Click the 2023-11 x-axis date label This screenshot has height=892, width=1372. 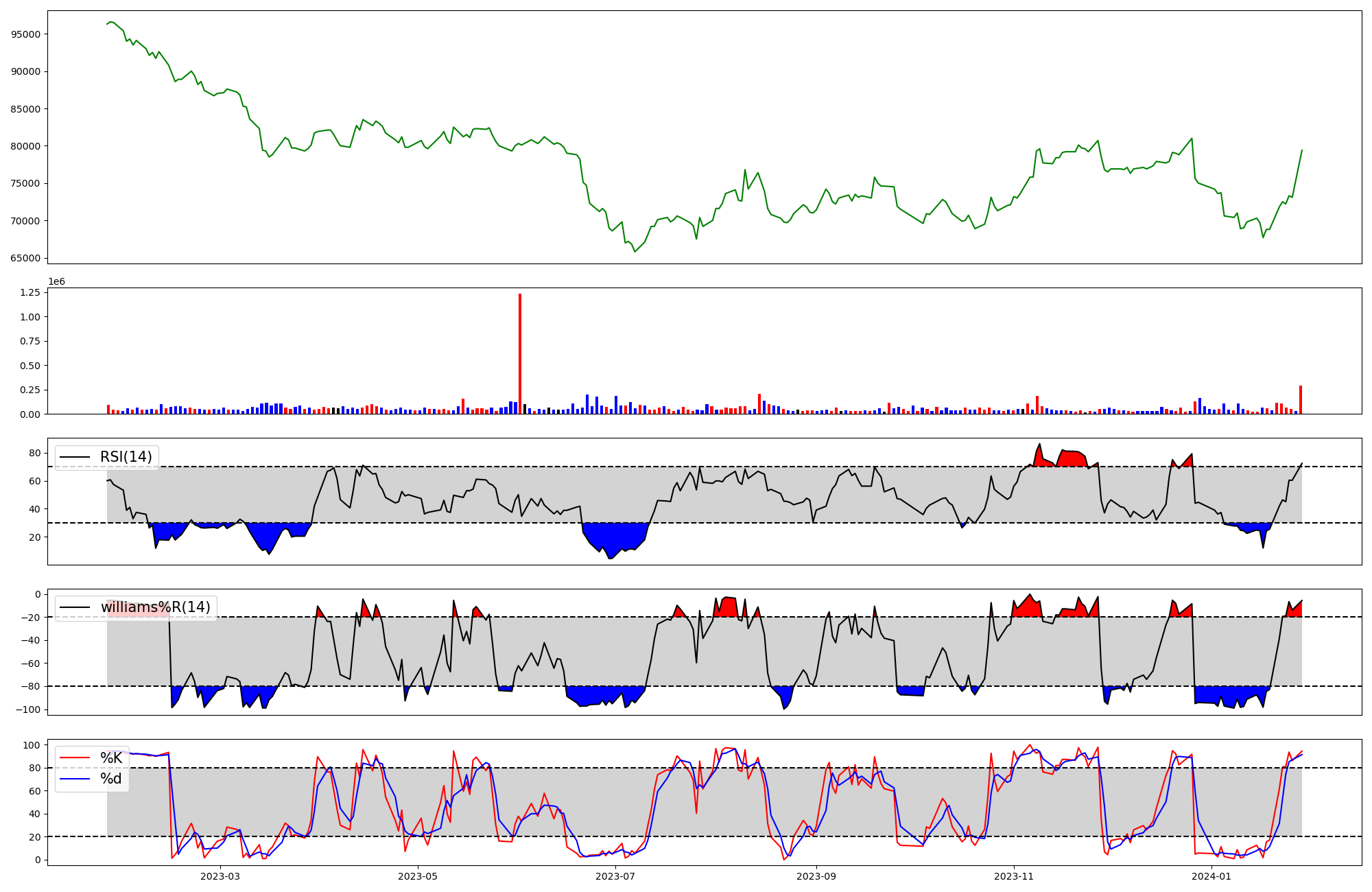pyautogui.click(x=1014, y=876)
